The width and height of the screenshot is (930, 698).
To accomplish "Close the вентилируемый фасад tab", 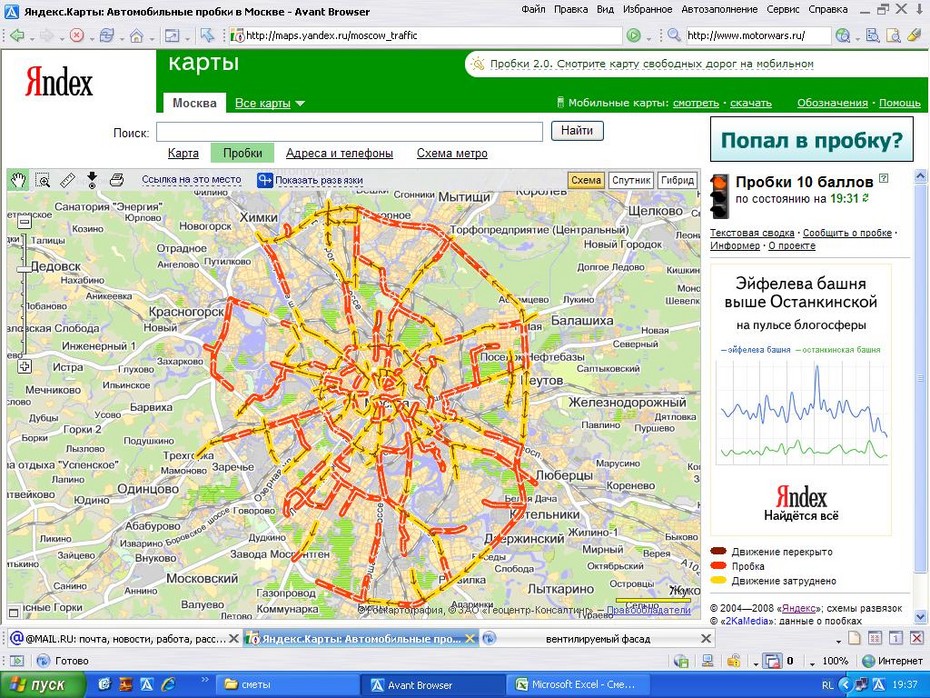I will tap(706, 639).
